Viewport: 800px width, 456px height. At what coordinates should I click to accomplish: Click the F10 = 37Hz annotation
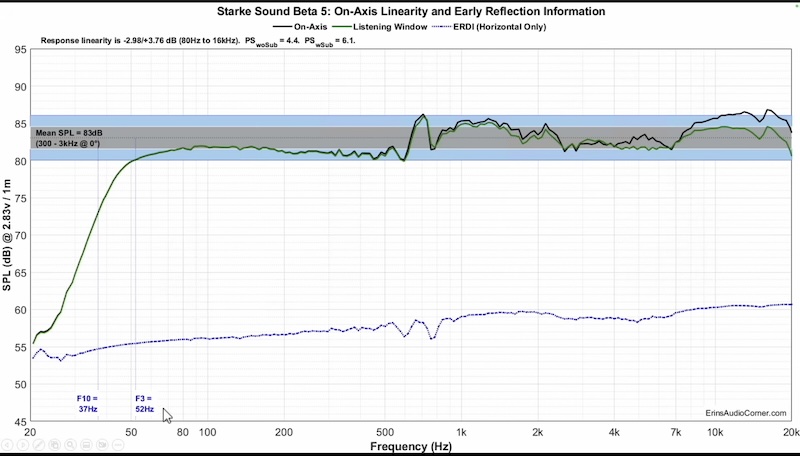click(x=88, y=403)
